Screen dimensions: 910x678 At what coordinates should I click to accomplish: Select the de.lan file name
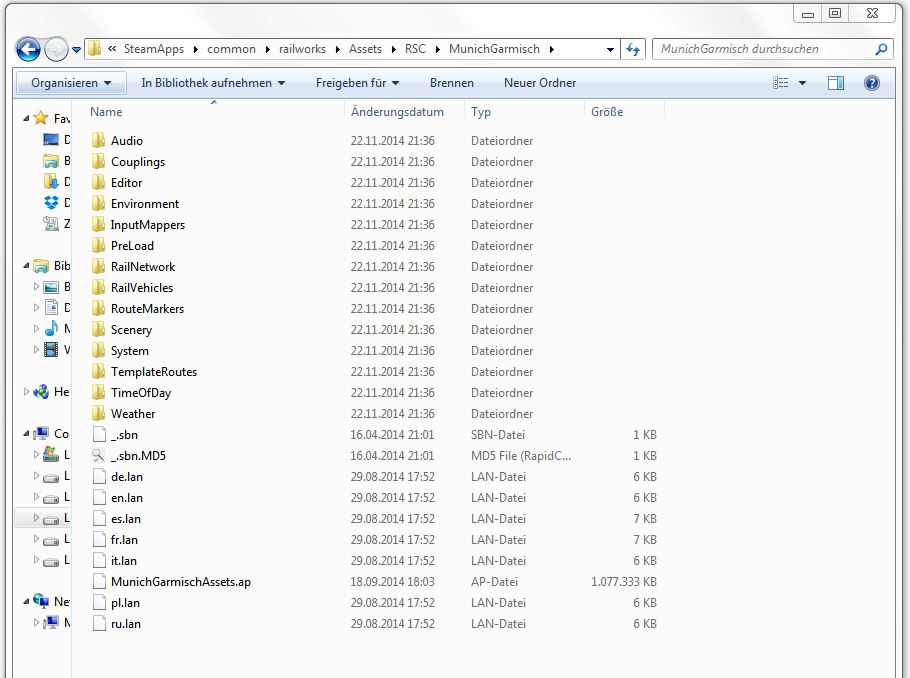click(127, 477)
